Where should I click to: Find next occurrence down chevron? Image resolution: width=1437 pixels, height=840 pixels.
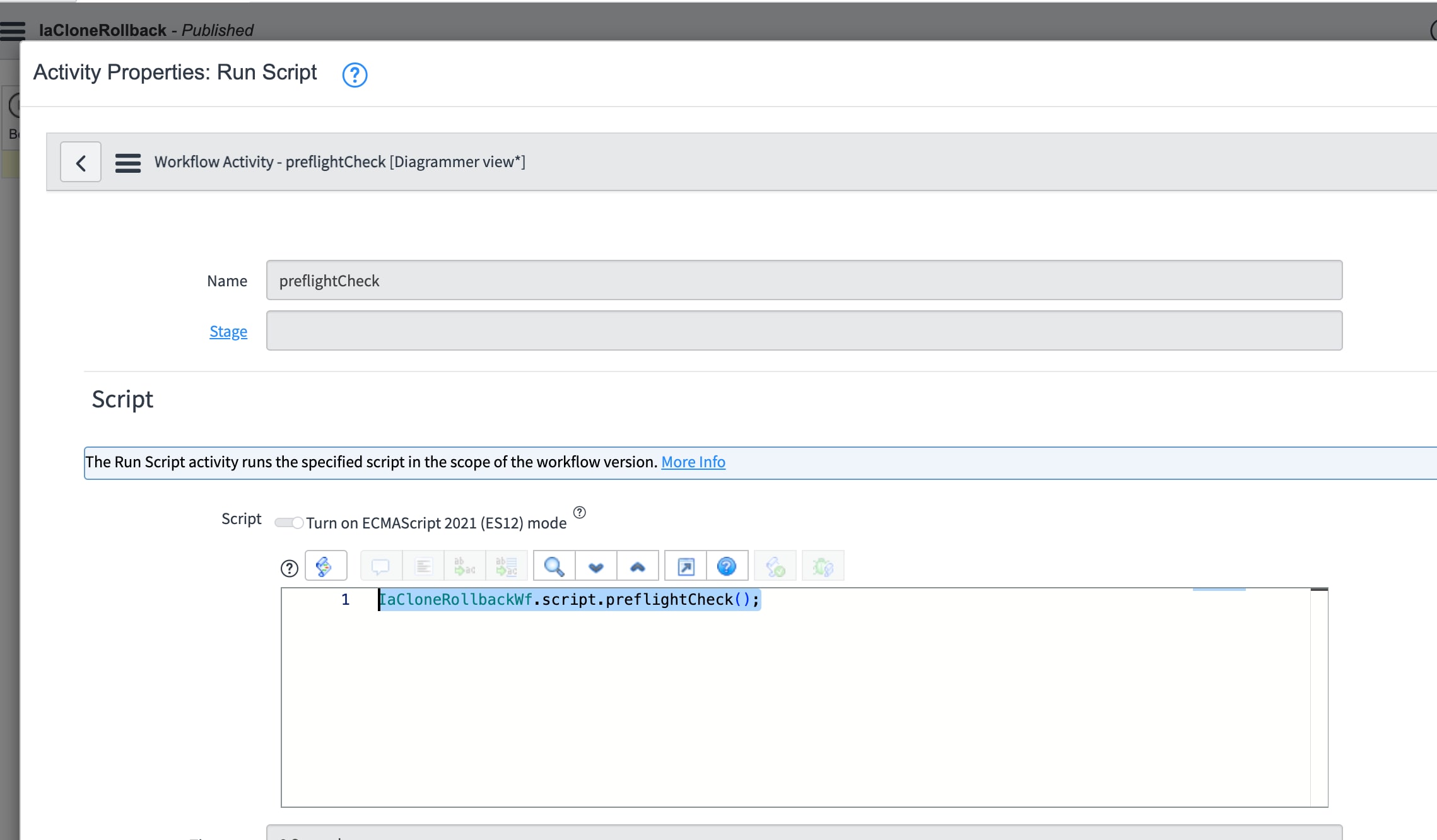click(596, 566)
